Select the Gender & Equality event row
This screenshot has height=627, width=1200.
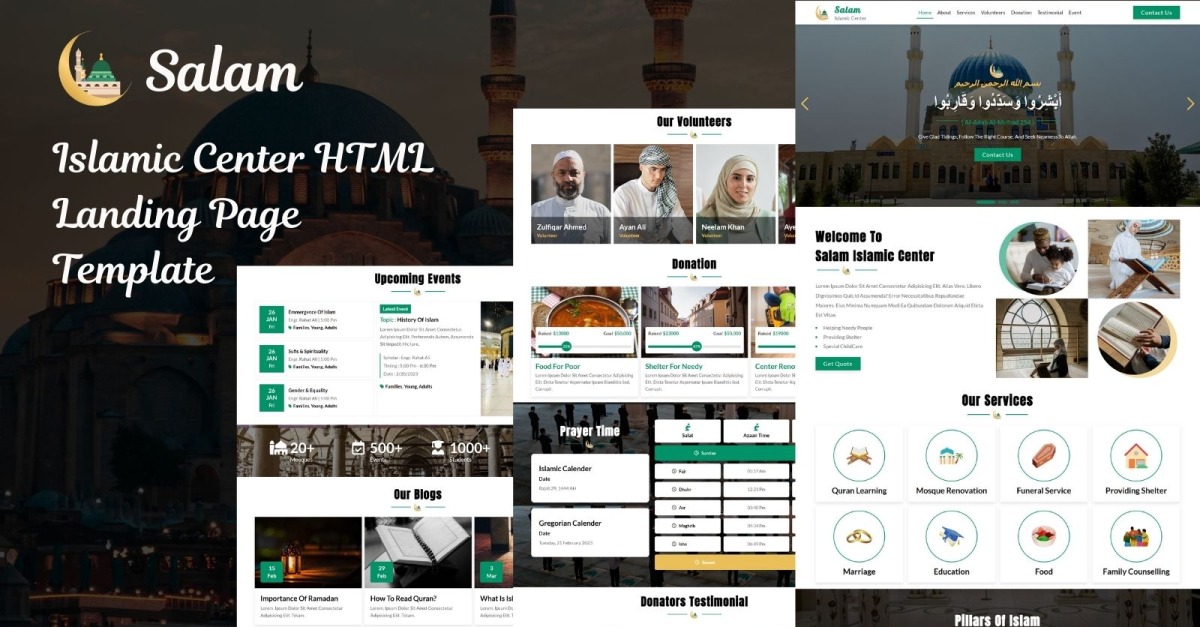315,397
